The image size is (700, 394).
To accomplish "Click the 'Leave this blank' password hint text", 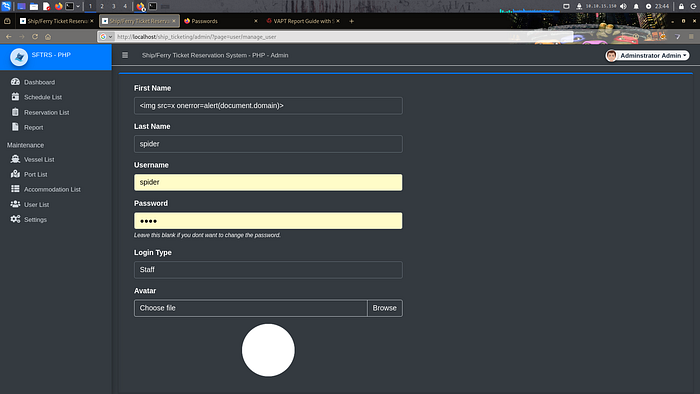I will click(207, 235).
